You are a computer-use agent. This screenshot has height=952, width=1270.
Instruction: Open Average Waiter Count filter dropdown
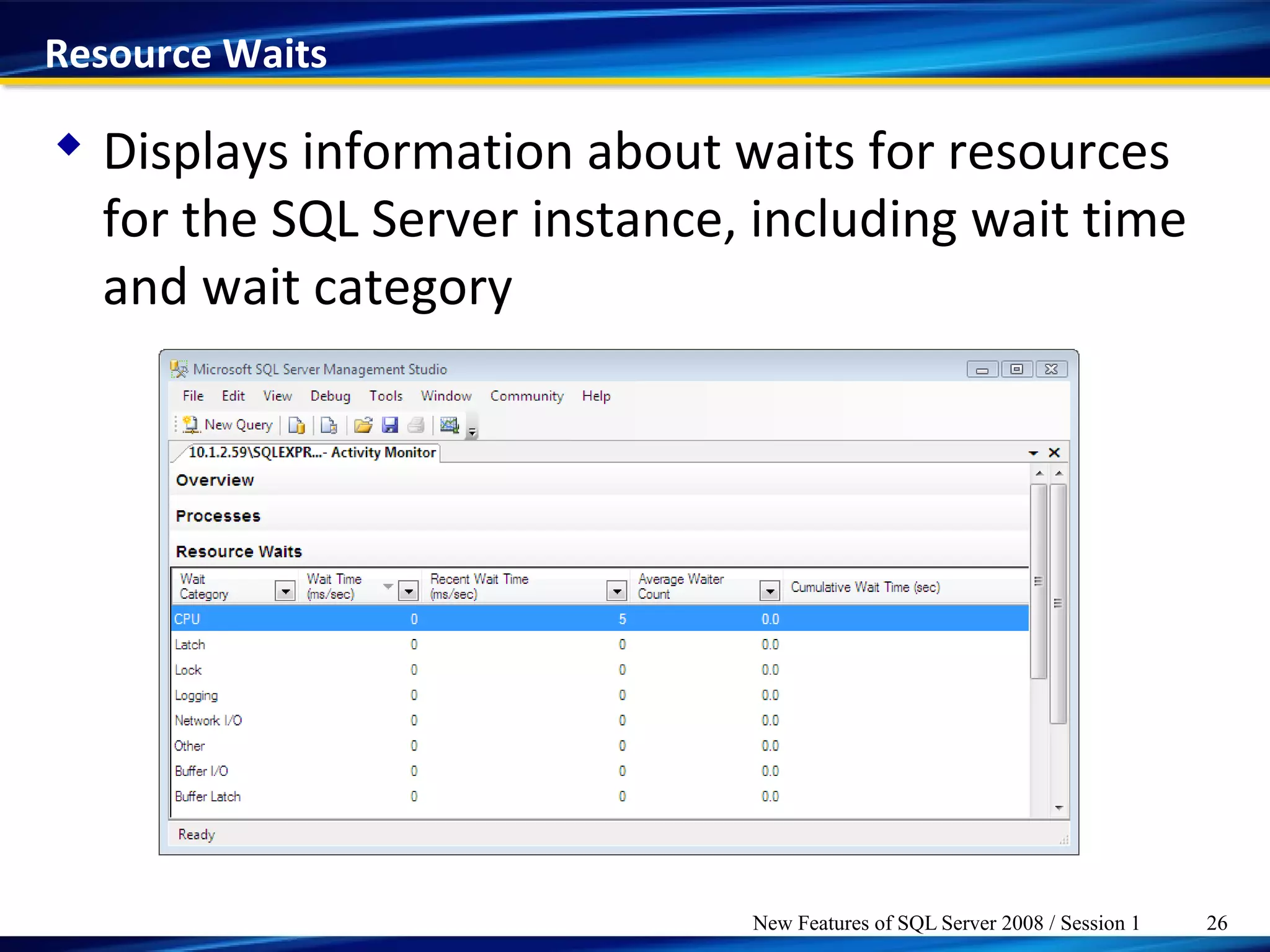[770, 591]
